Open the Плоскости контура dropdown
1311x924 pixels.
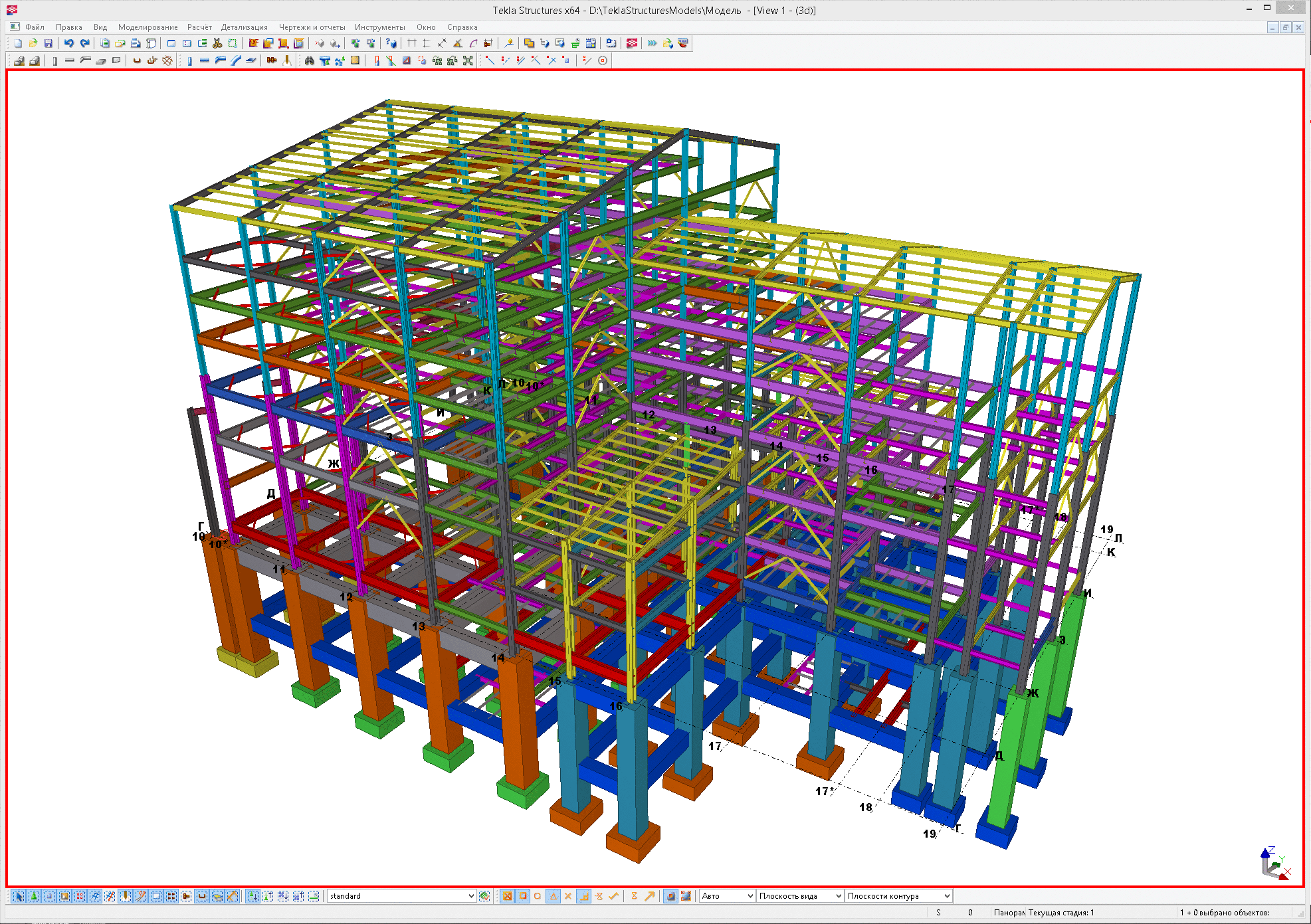click(946, 896)
